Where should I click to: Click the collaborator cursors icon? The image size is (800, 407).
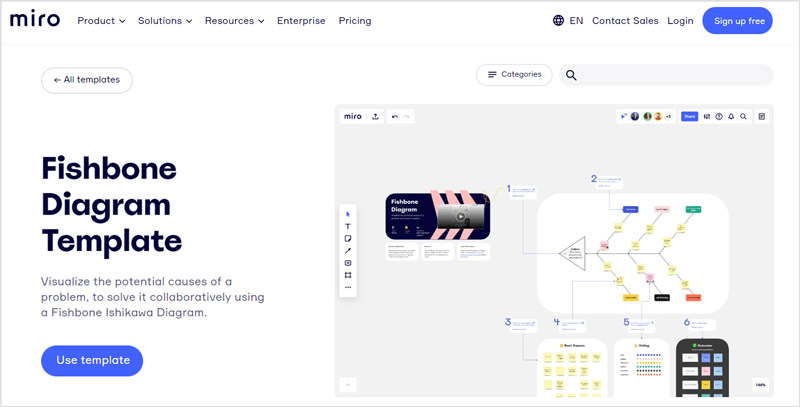click(624, 116)
